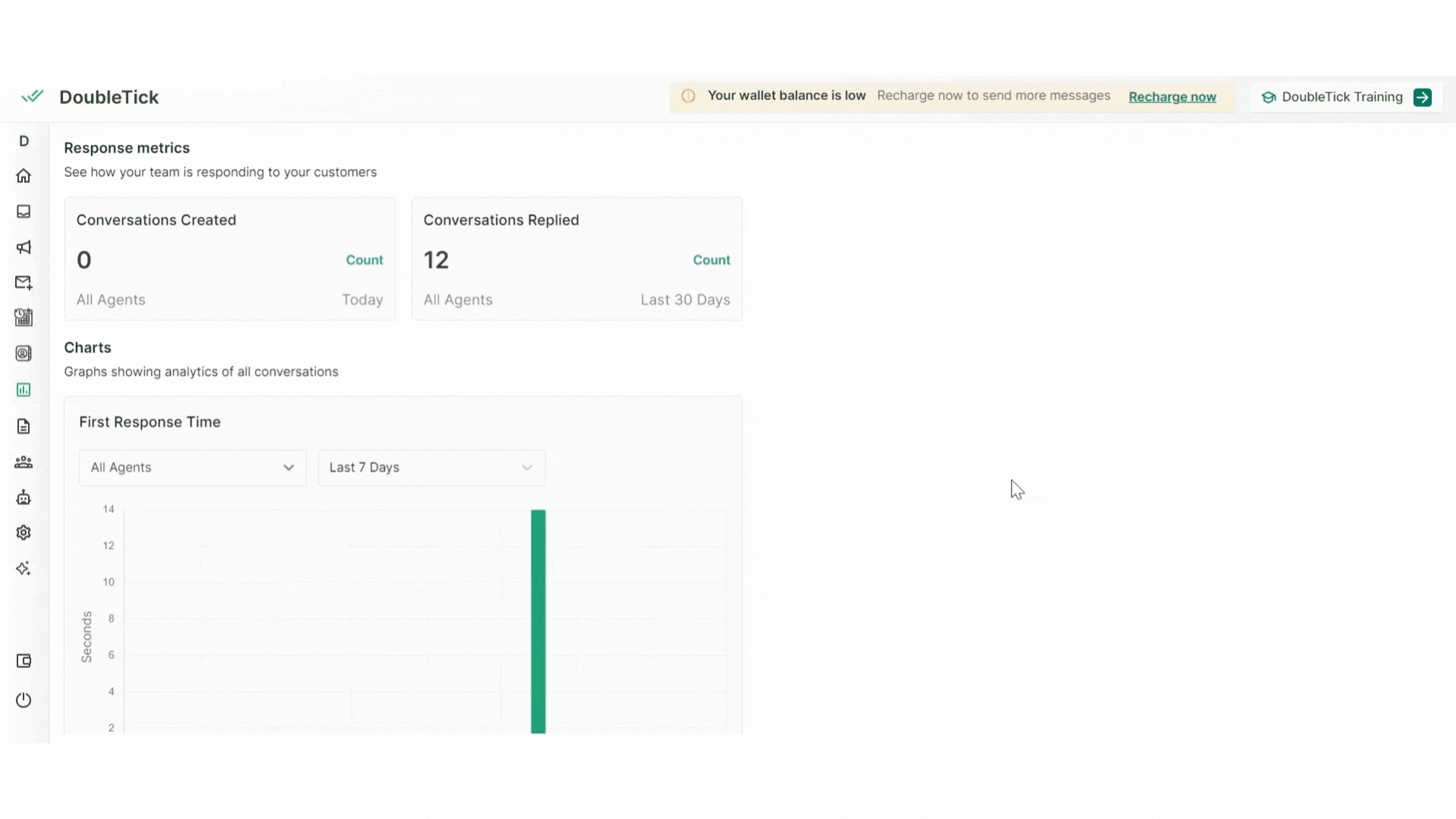The width and height of the screenshot is (1456, 819).
Task: Open the Home page icon
Action: tap(24, 176)
